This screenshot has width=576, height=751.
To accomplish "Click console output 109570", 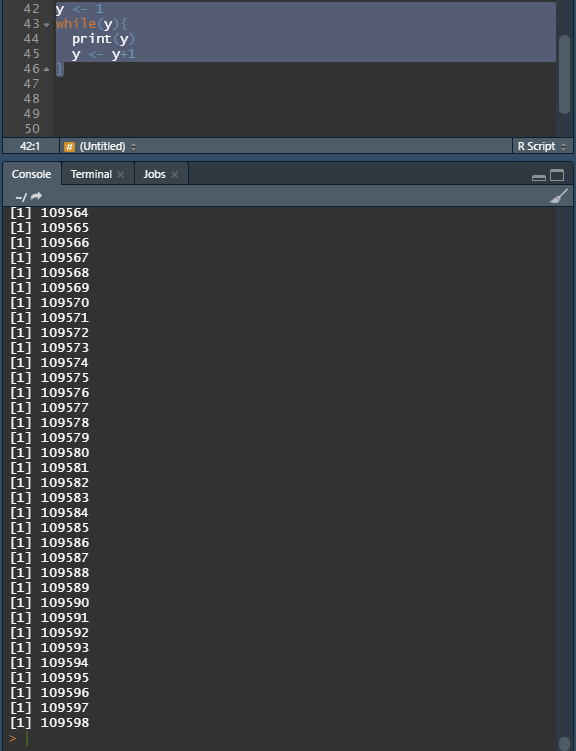I will point(65,303).
